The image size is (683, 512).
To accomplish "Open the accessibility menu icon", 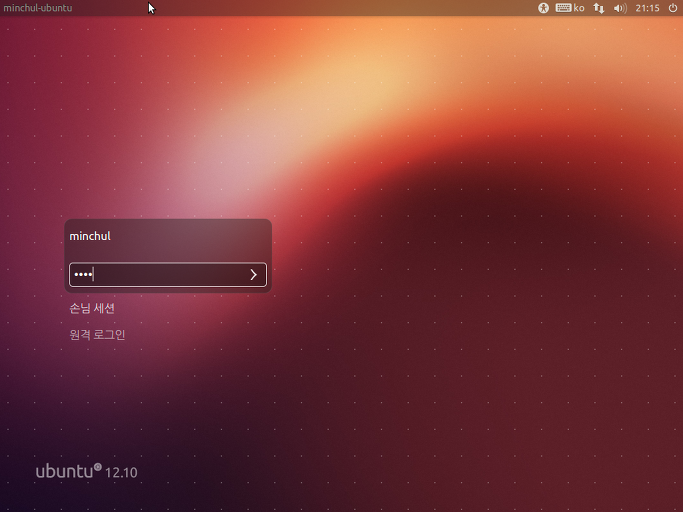I will point(544,8).
